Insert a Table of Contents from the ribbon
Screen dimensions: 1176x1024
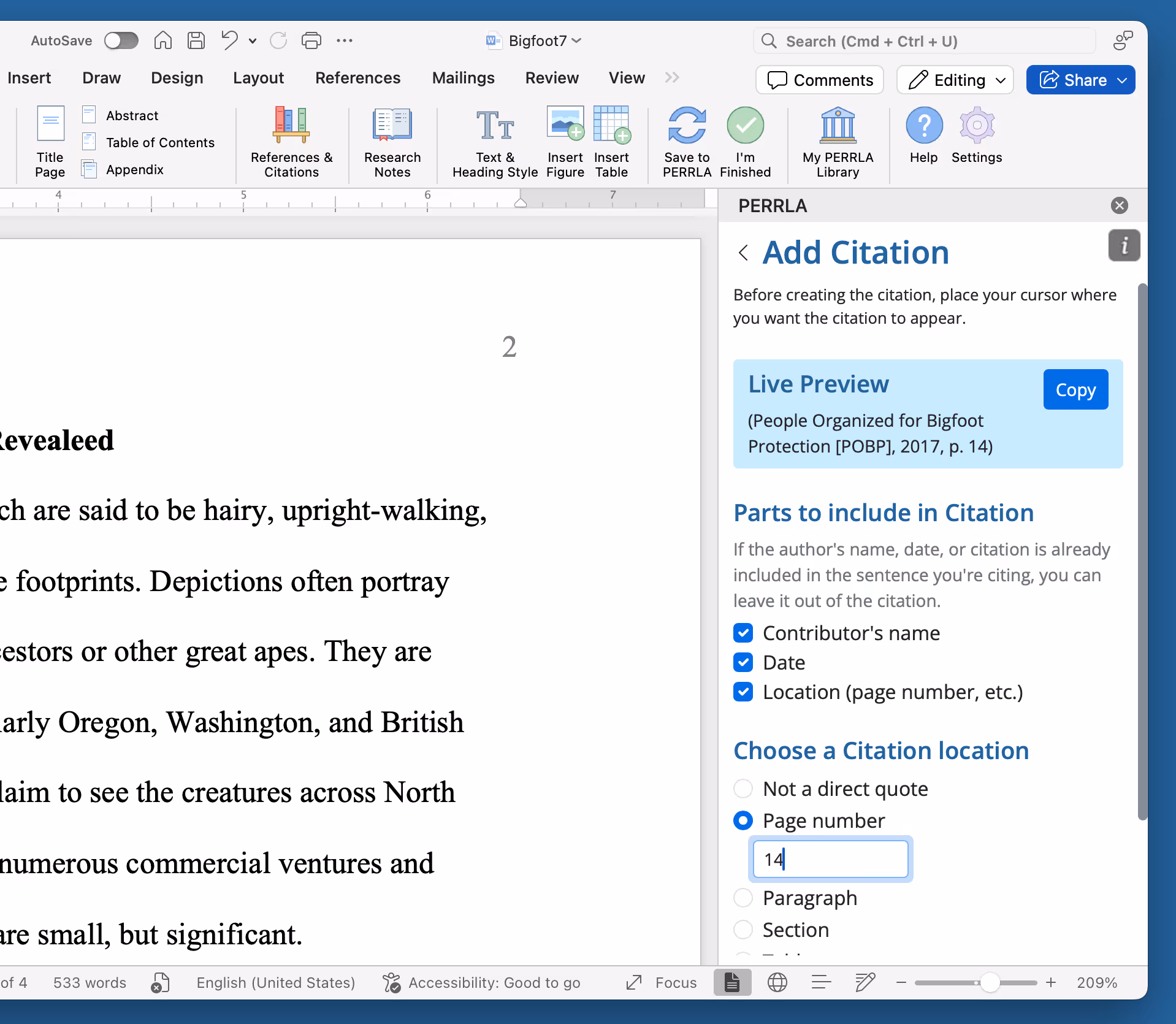click(148, 142)
